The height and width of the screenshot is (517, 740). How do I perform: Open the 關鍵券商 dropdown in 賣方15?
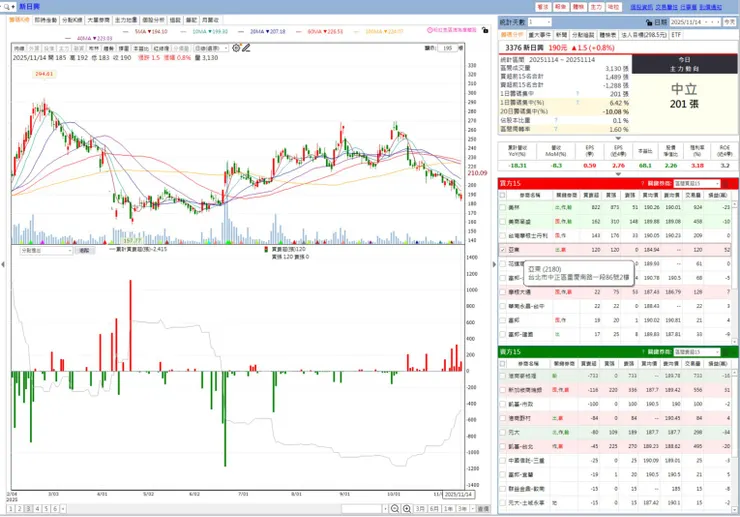click(697, 352)
